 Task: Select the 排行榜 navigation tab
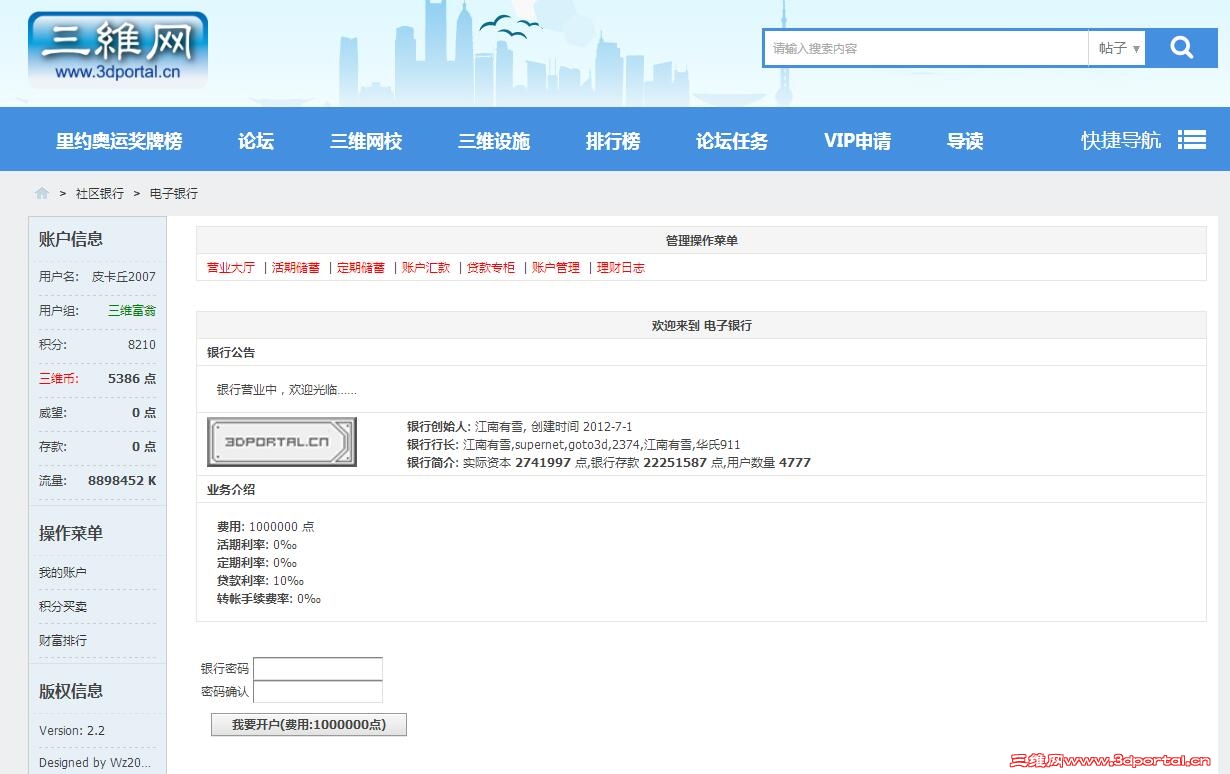[x=612, y=141]
